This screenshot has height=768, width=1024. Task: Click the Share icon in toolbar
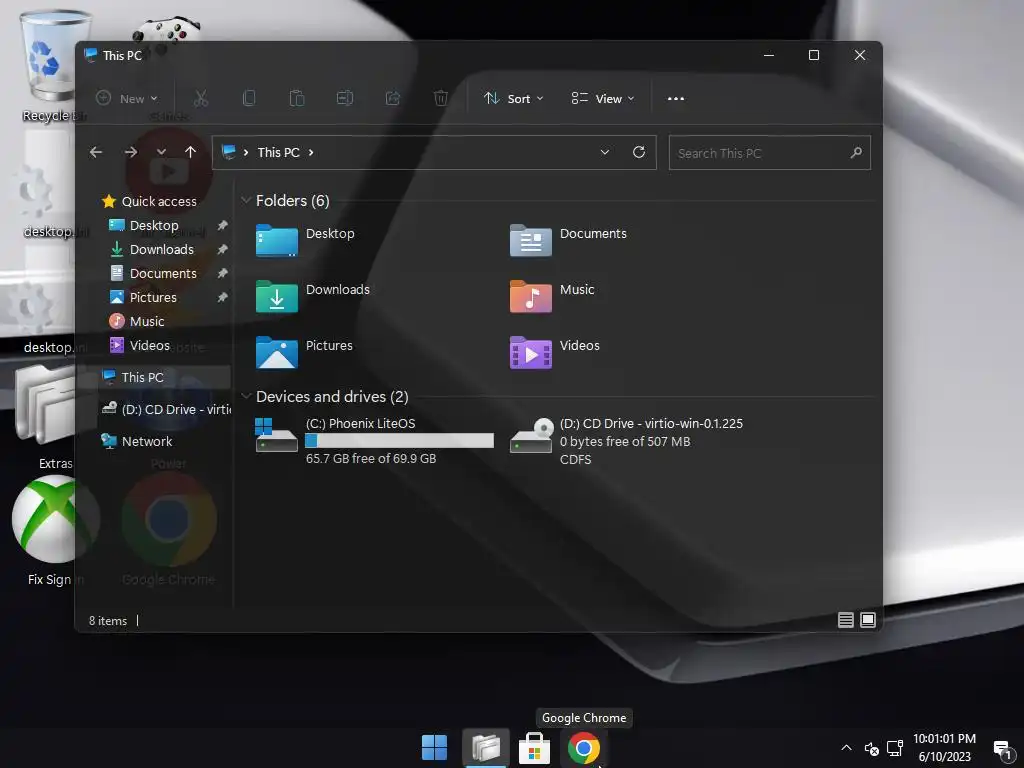coord(392,99)
